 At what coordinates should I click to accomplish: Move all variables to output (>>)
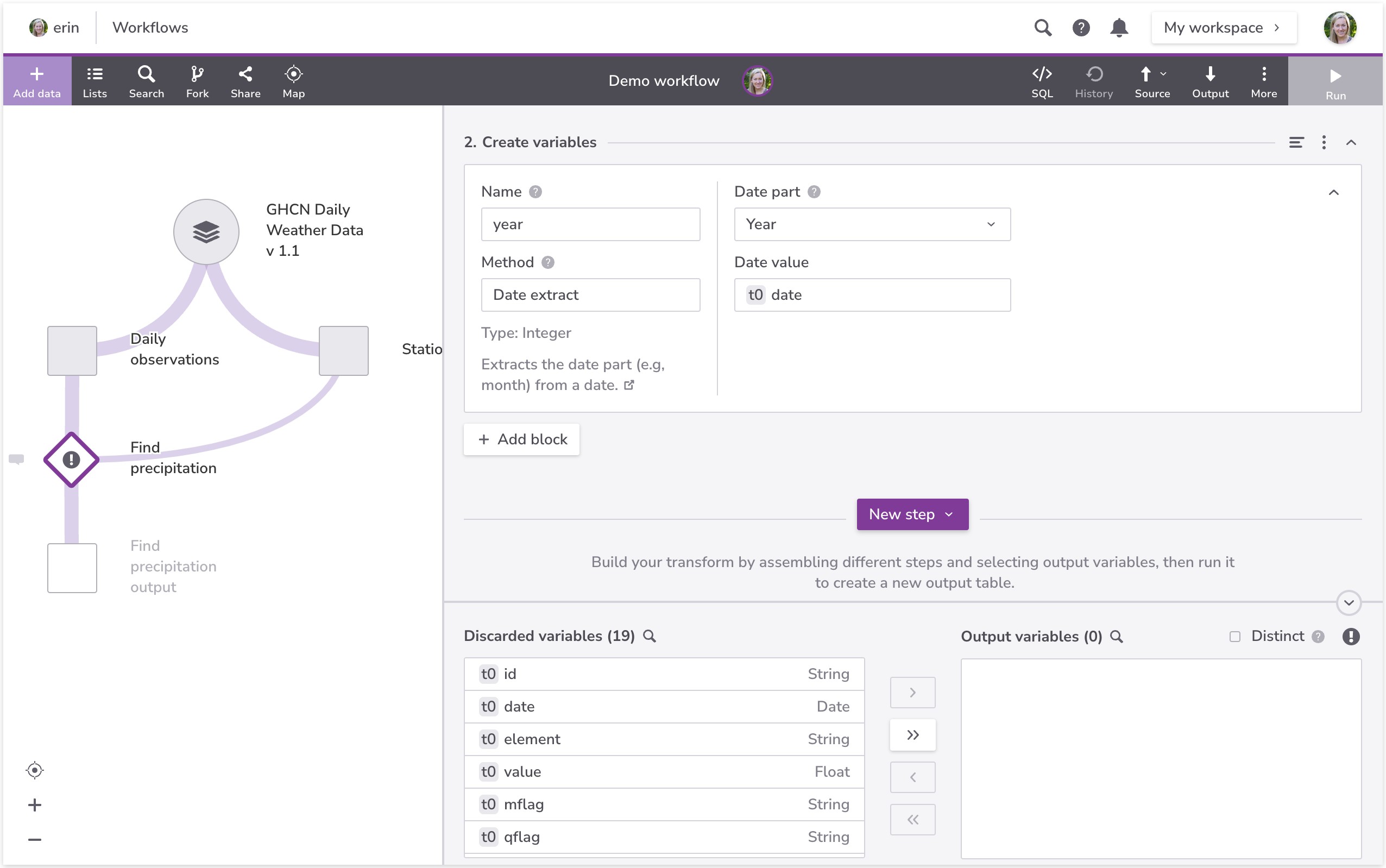pyautogui.click(x=912, y=735)
